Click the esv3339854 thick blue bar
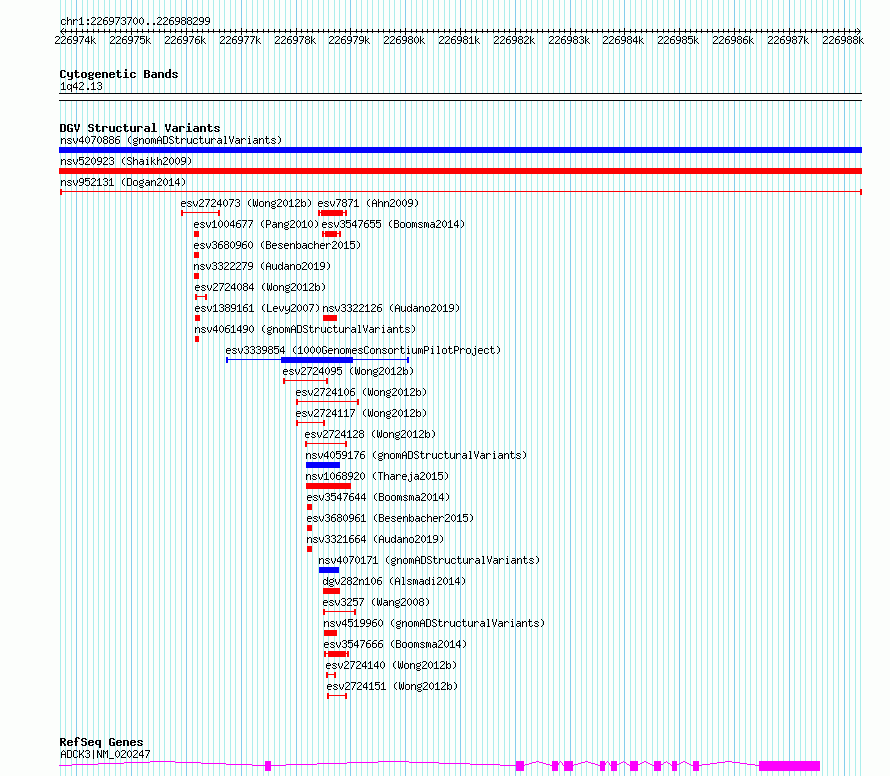Viewport: 890px width, 776px height. 317,360
